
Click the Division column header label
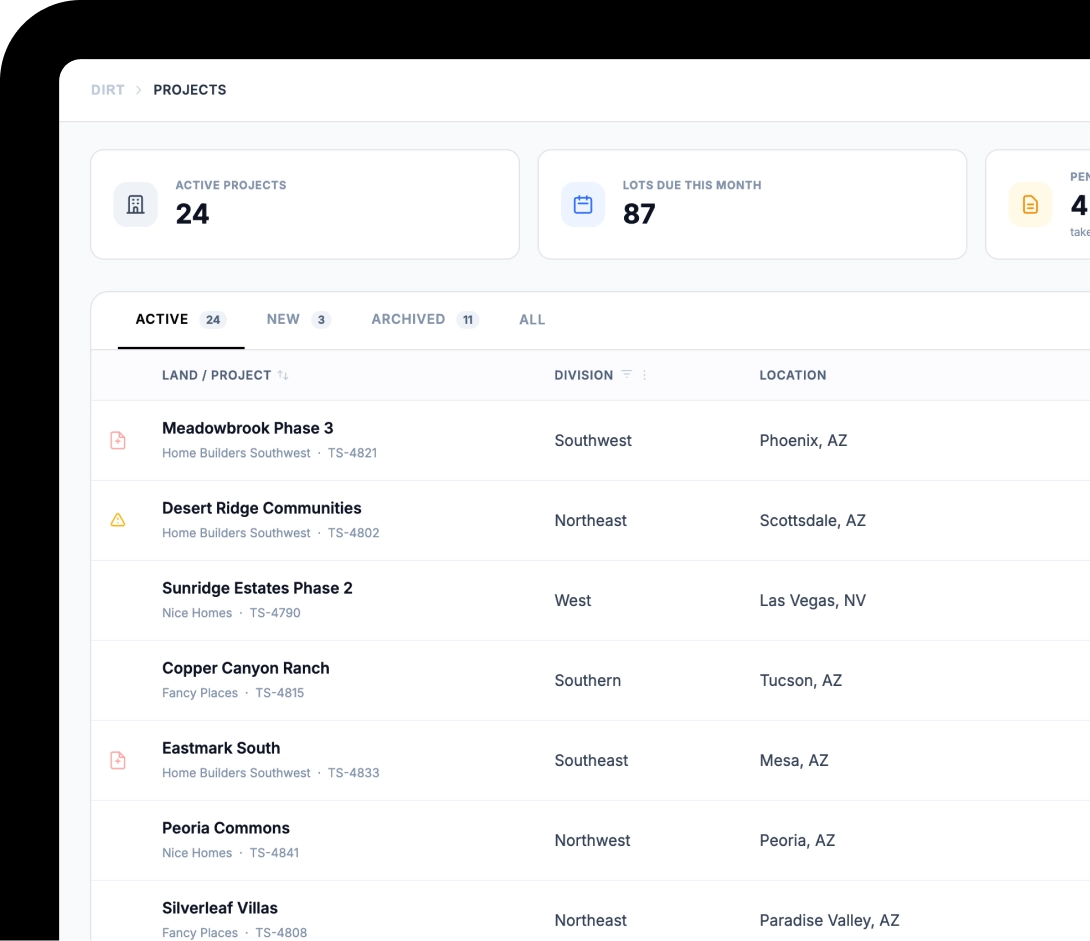(x=583, y=375)
